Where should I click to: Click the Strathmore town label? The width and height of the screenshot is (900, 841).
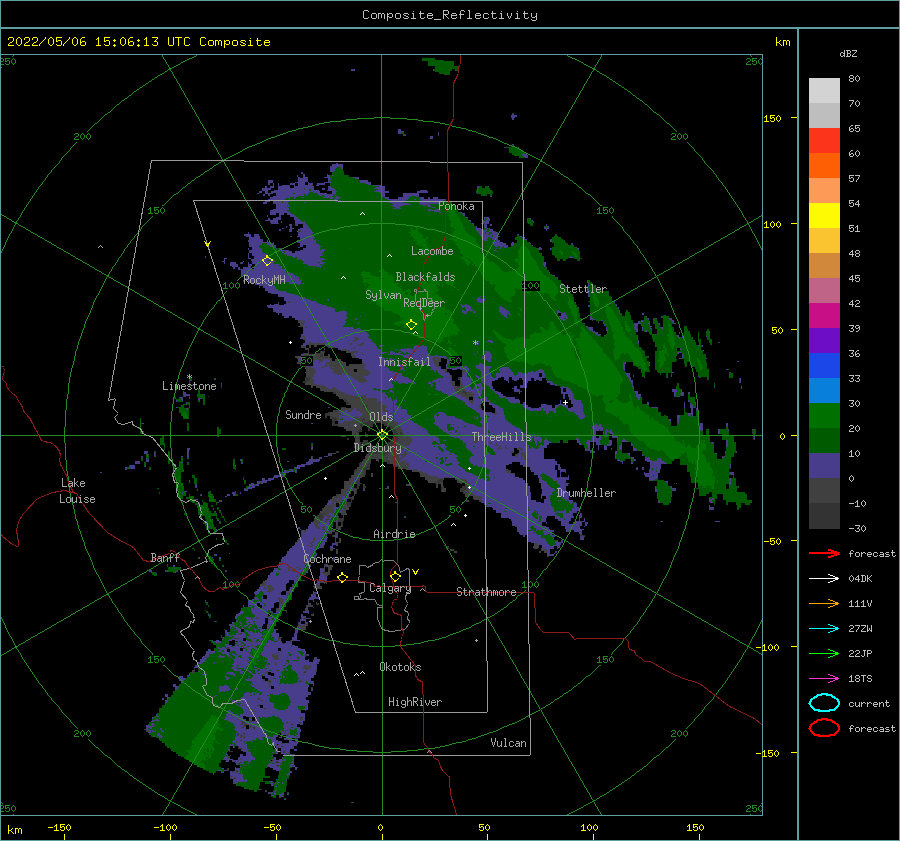click(486, 592)
